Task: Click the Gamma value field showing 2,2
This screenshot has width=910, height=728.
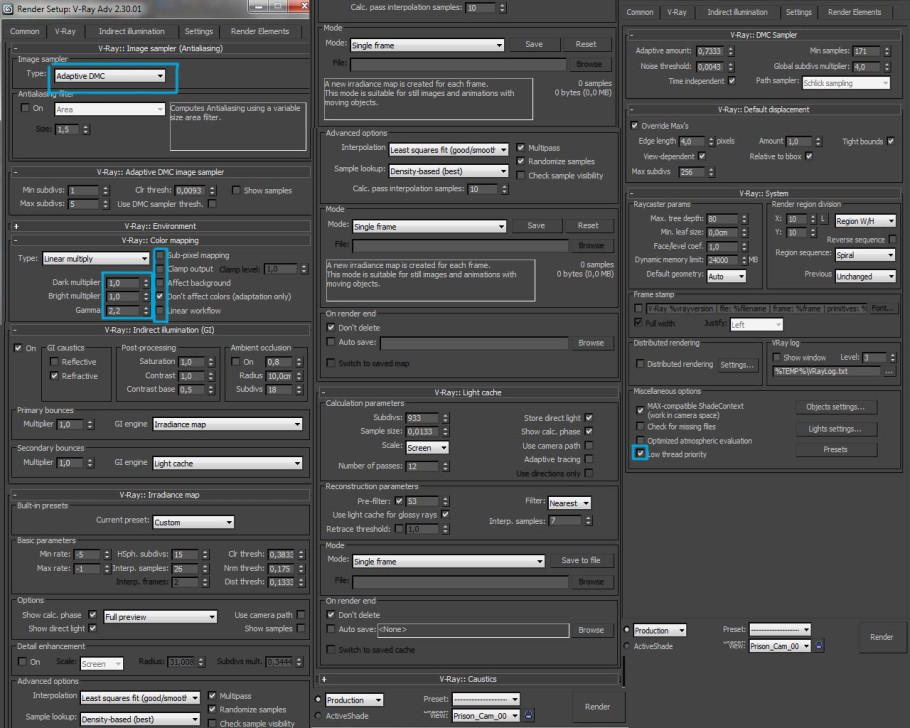Action: pyautogui.click(x=123, y=311)
